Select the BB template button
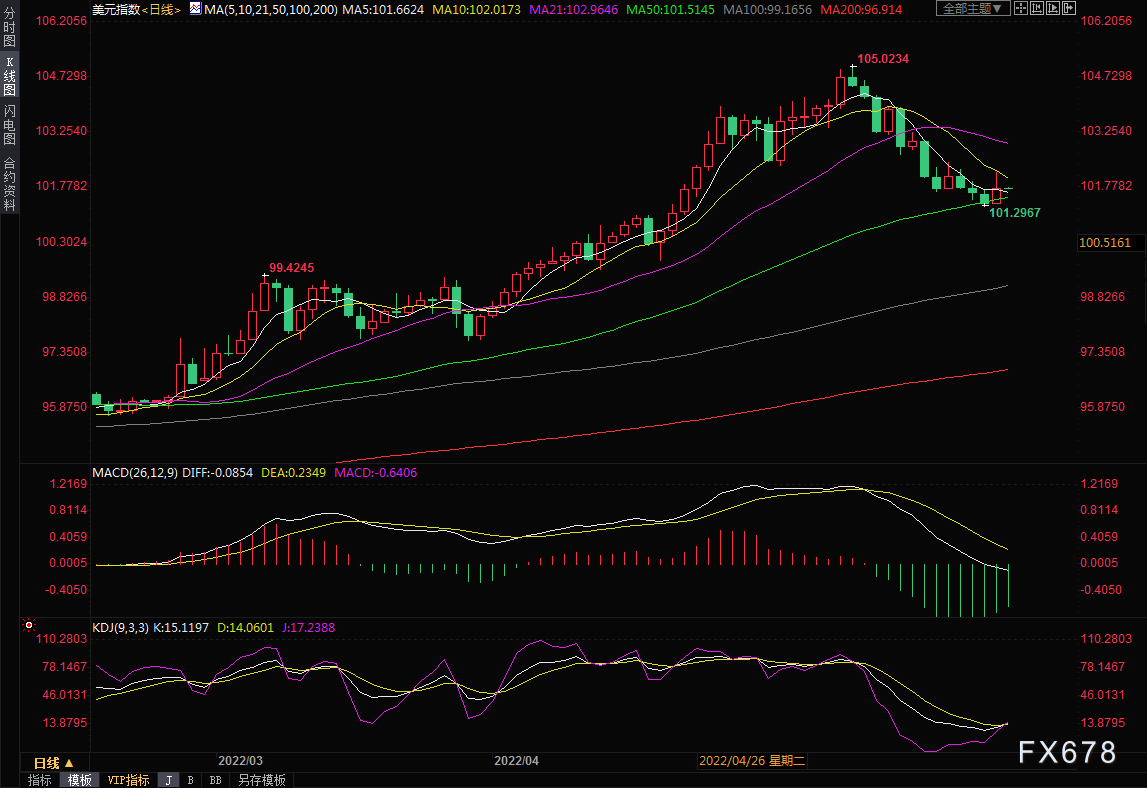 [x=215, y=780]
